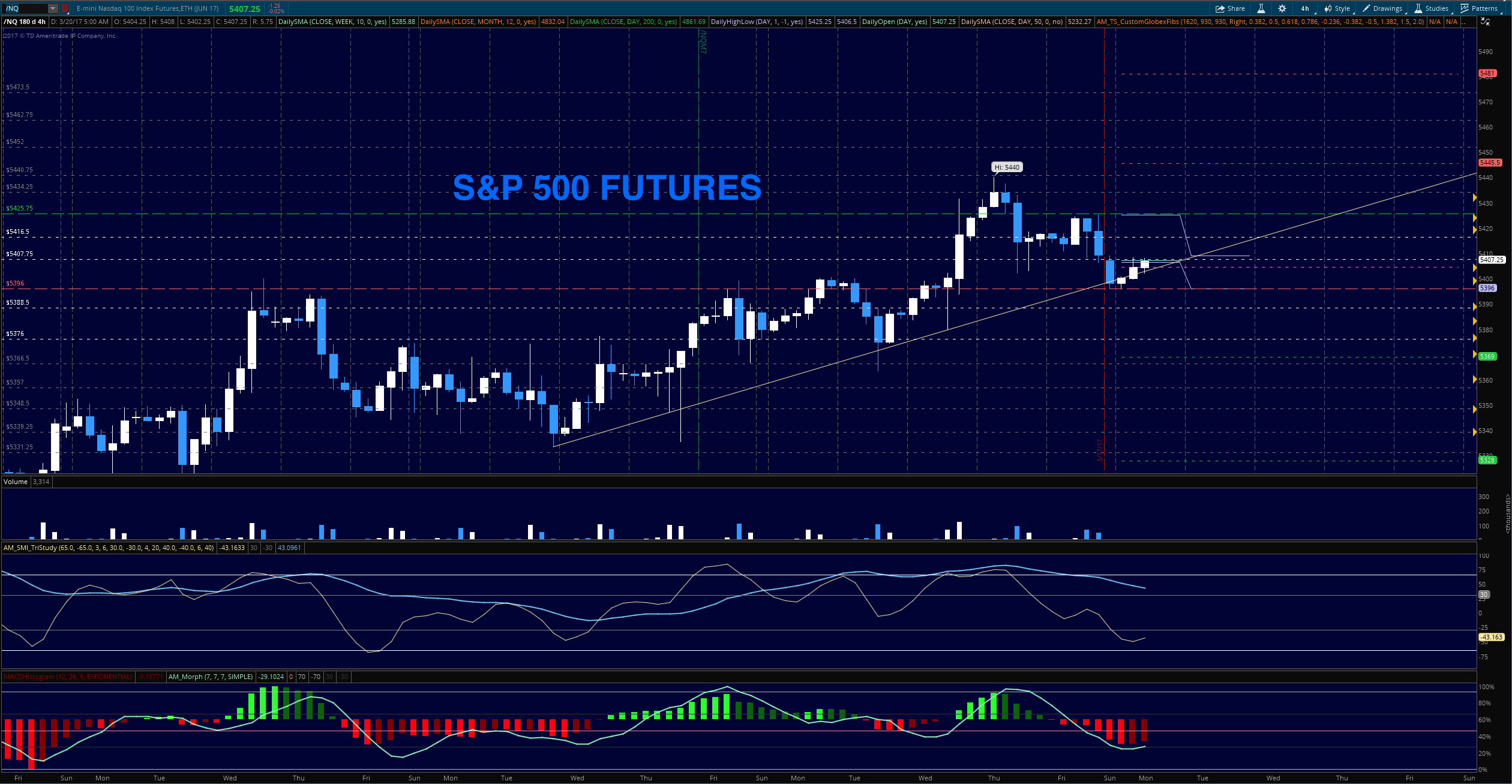The height and width of the screenshot is (784, 1512).
Task: Click the E-mini Nasdaq 100 description text
Action: (x=148, y=8)
